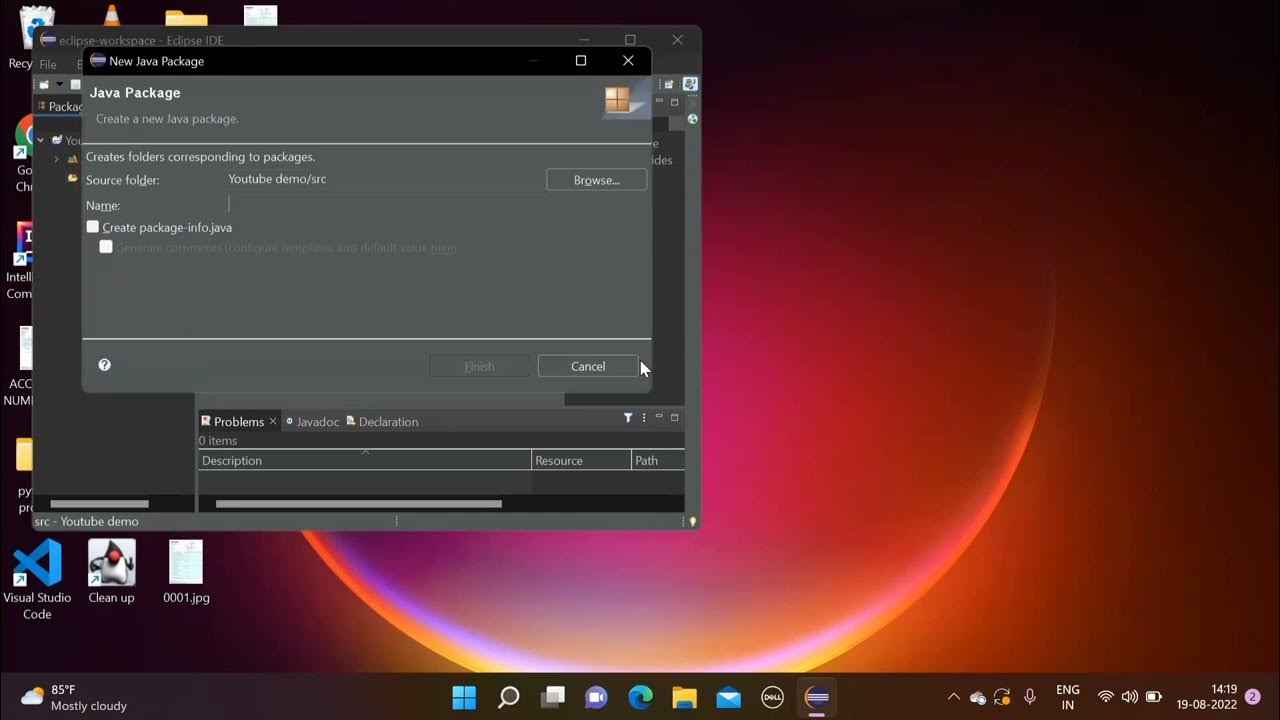The width and height of the screenshot is (1280, 720).
Task: Open the Problems view three-dot menu
Action: (644, 418)
